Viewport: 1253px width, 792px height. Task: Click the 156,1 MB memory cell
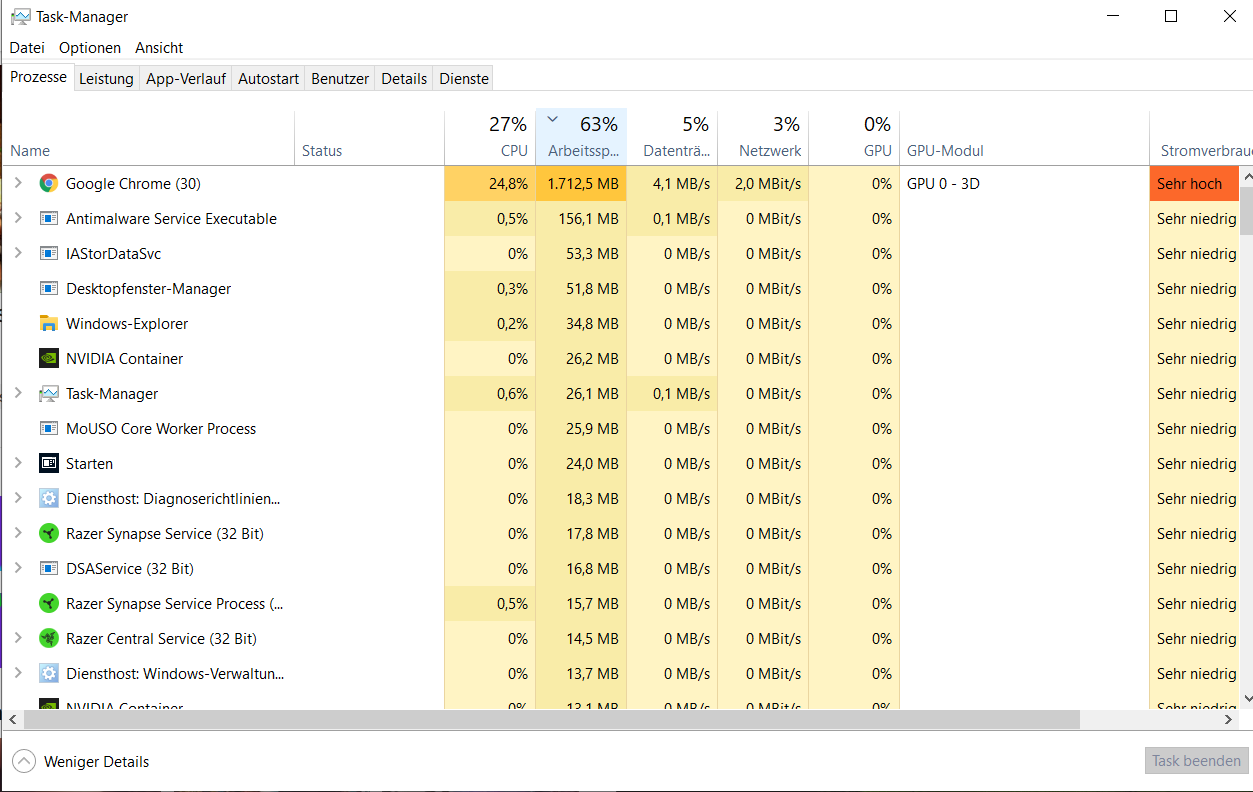[581, 218]
